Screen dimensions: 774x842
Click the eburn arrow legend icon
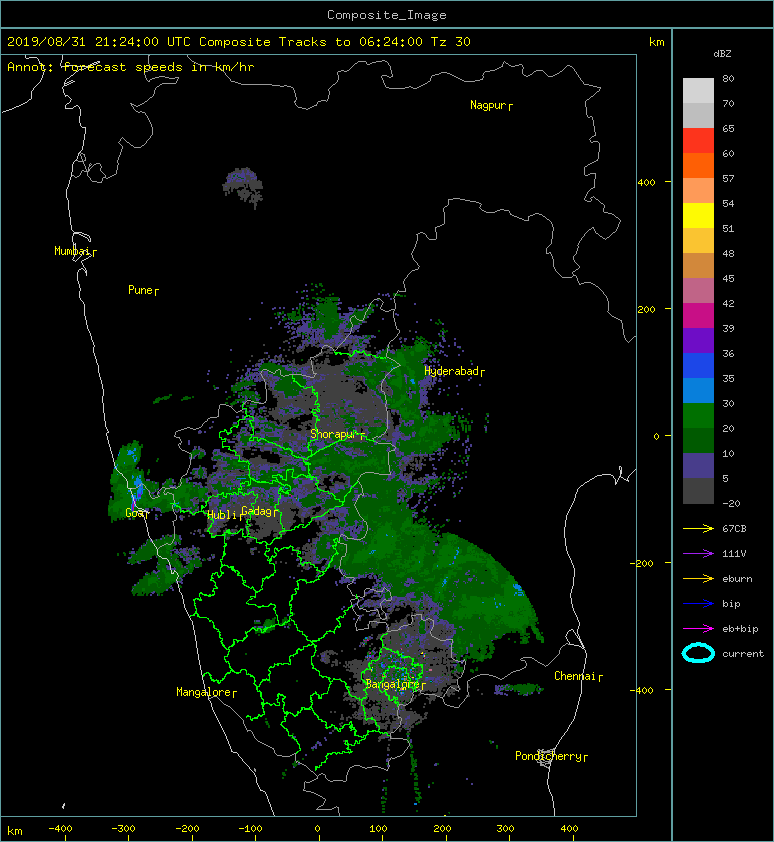(x=698, y=579)
